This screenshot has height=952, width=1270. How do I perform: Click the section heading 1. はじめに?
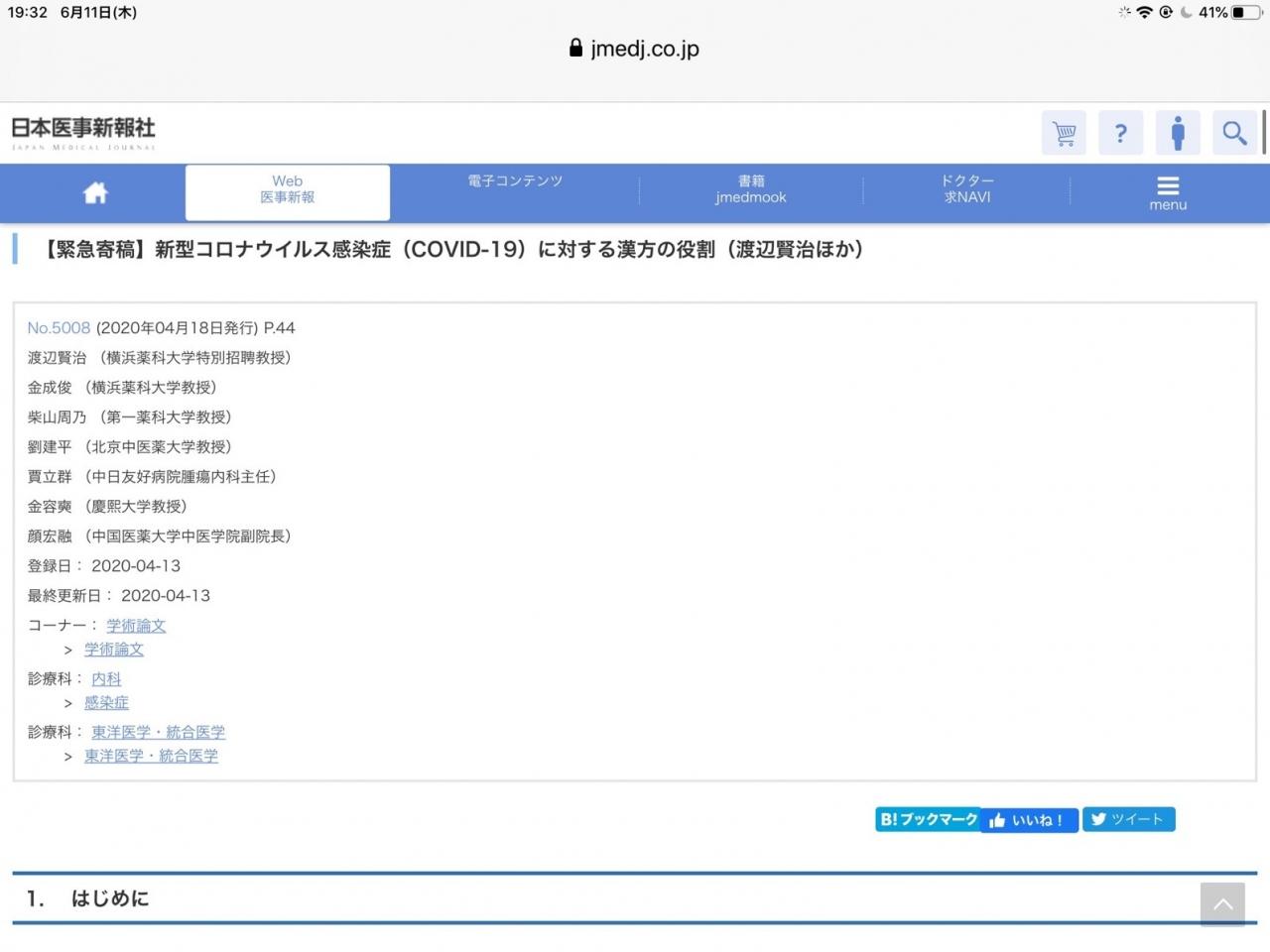point(87,898)
